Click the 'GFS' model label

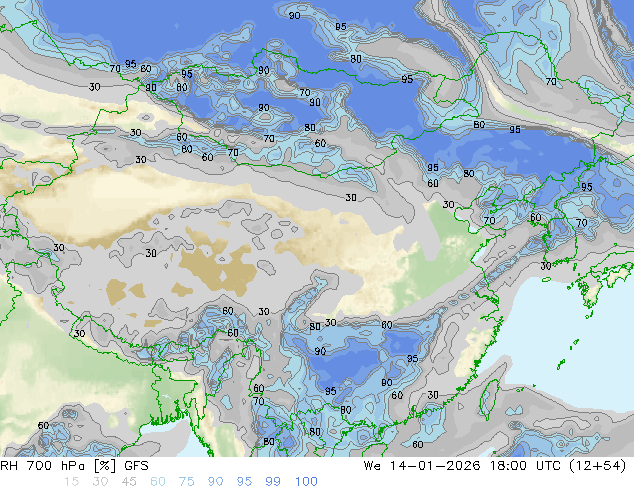136,466
